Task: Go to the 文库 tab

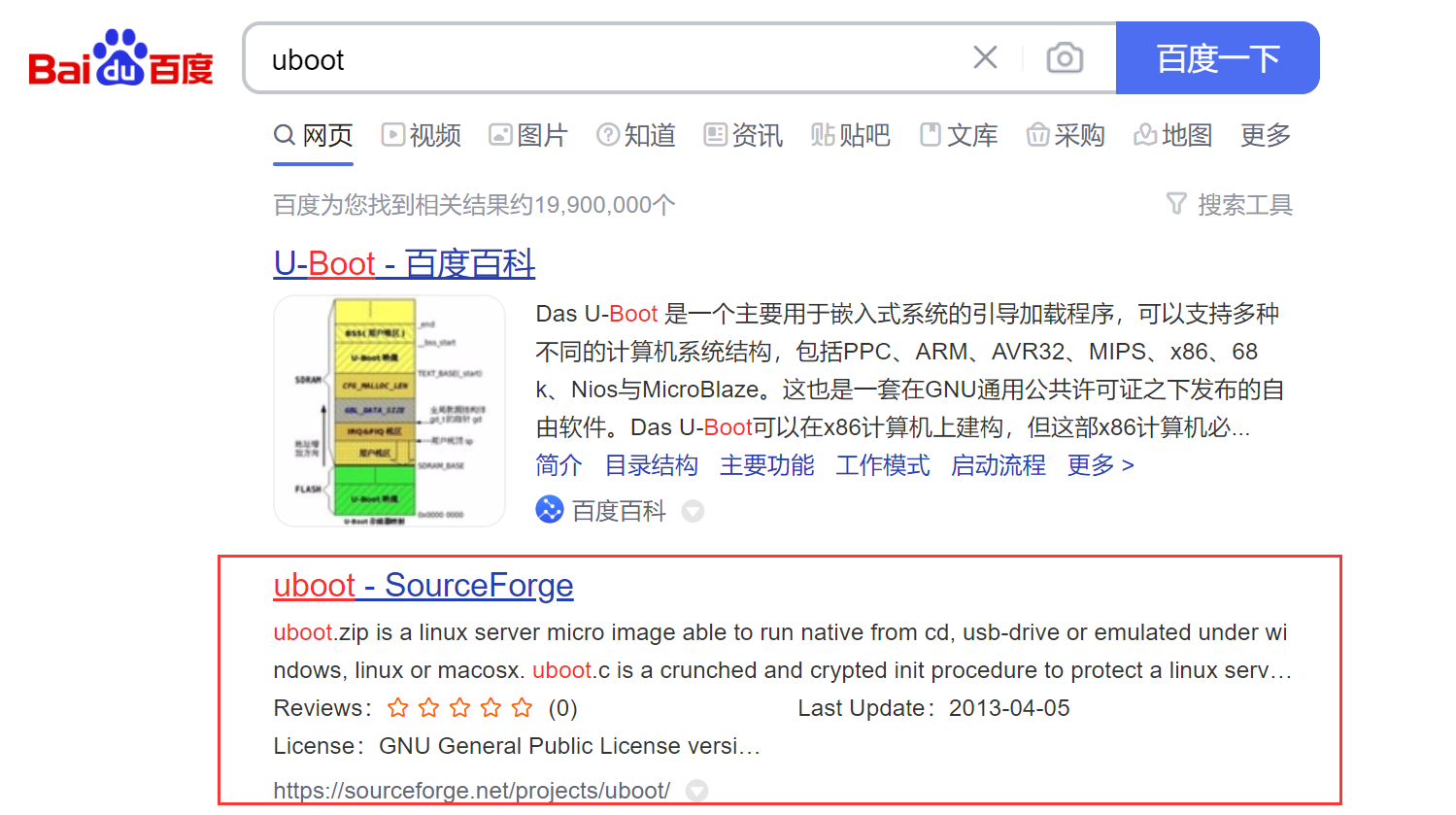Action: click(959, 135)
